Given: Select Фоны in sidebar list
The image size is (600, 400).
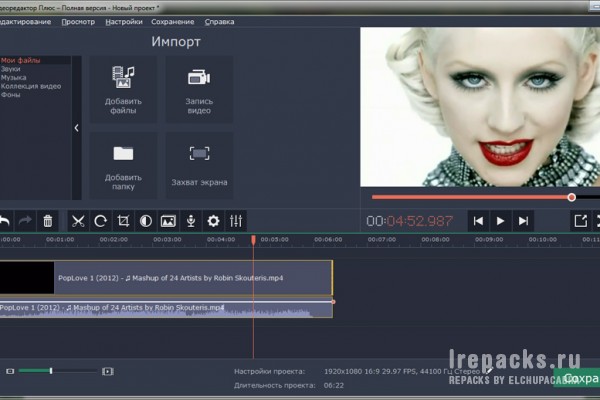Looking at the screenshot, I should click(x=11, y=95).
